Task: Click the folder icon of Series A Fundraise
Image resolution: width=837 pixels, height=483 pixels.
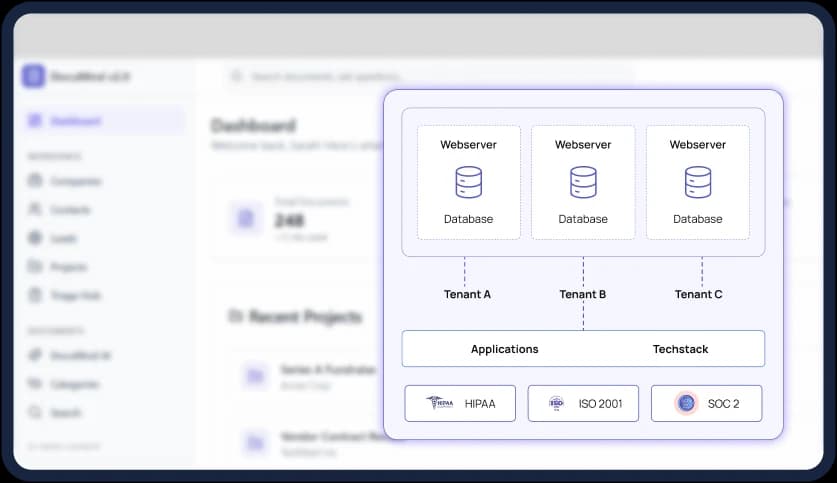Action: pos(255,376)
